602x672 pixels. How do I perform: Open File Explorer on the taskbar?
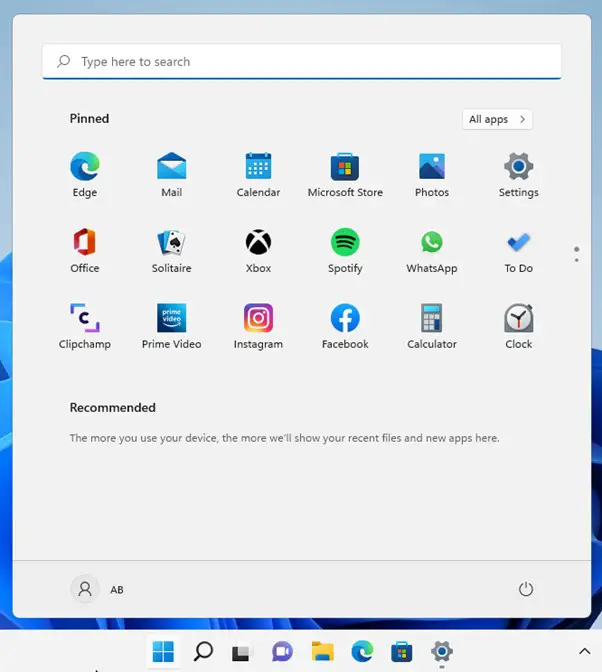322,651
